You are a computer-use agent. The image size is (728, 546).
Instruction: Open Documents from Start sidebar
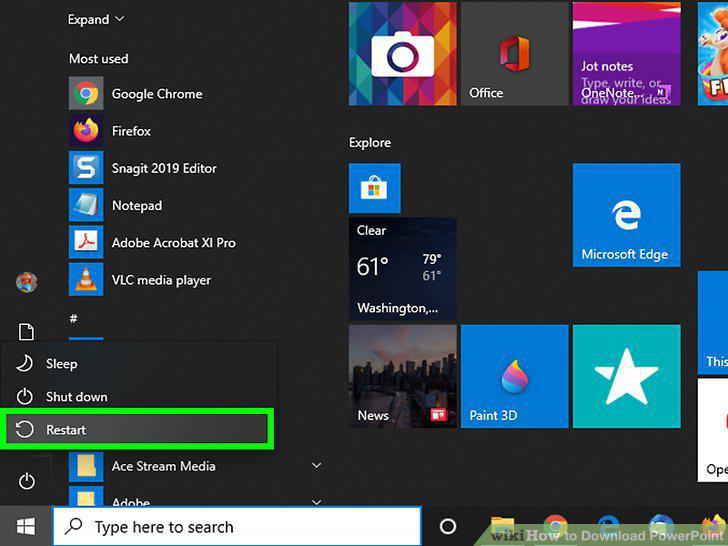(26, 332)
